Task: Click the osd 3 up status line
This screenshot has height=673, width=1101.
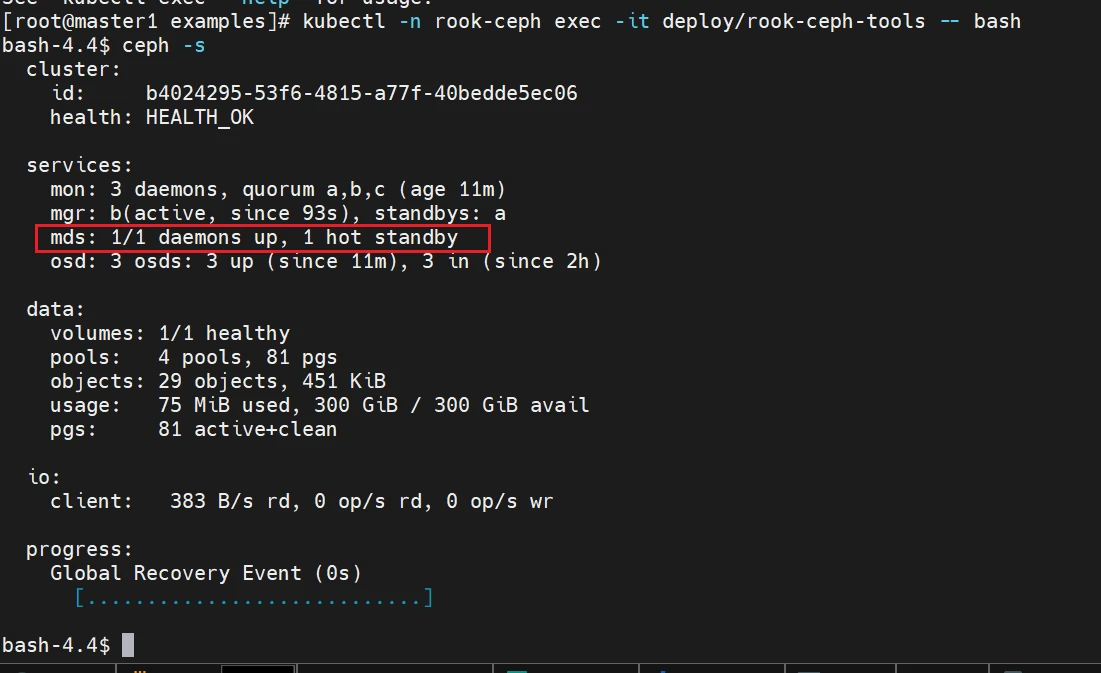Action: pos(326,262)
